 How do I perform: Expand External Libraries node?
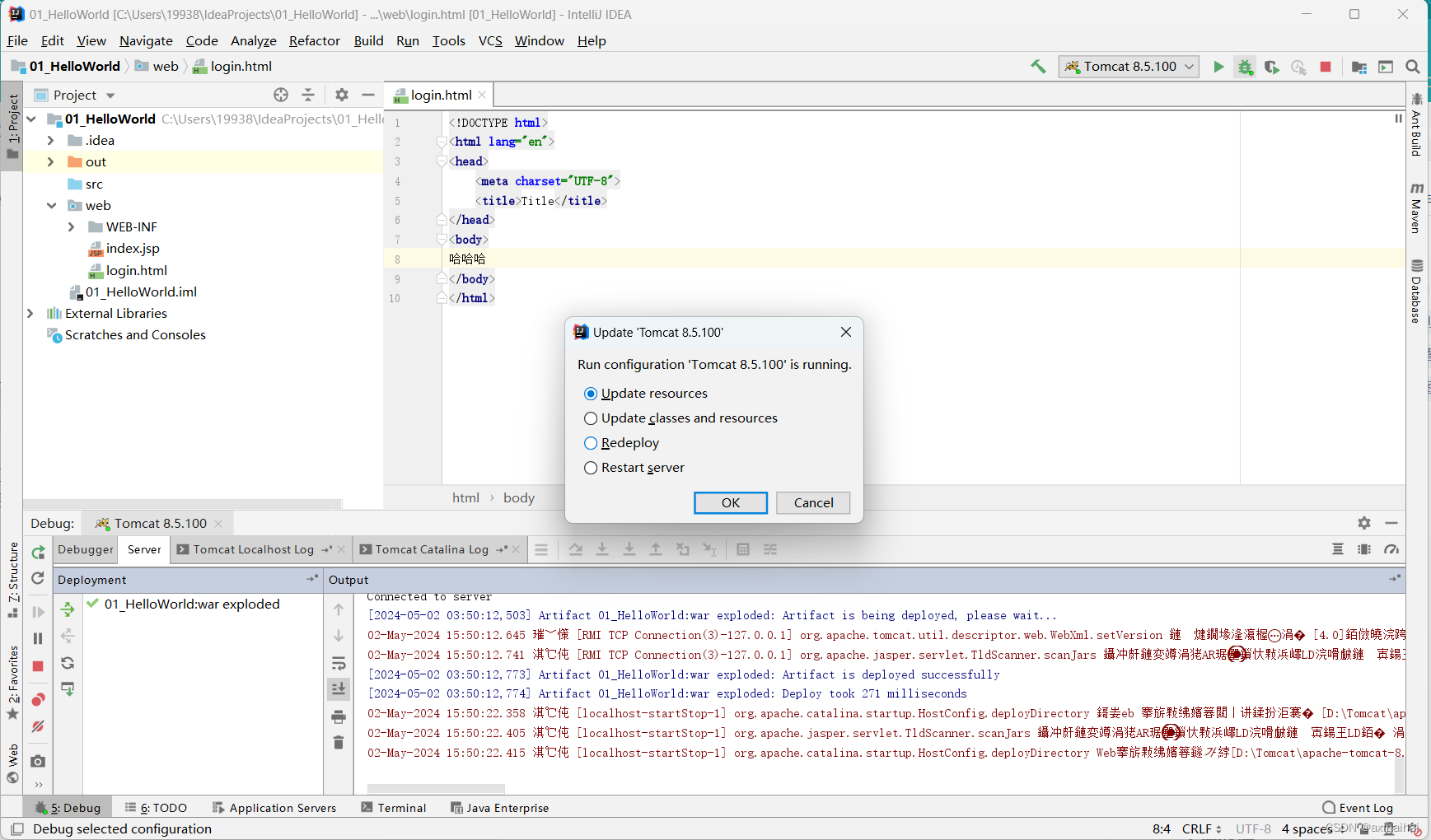[x=30, y=314]
